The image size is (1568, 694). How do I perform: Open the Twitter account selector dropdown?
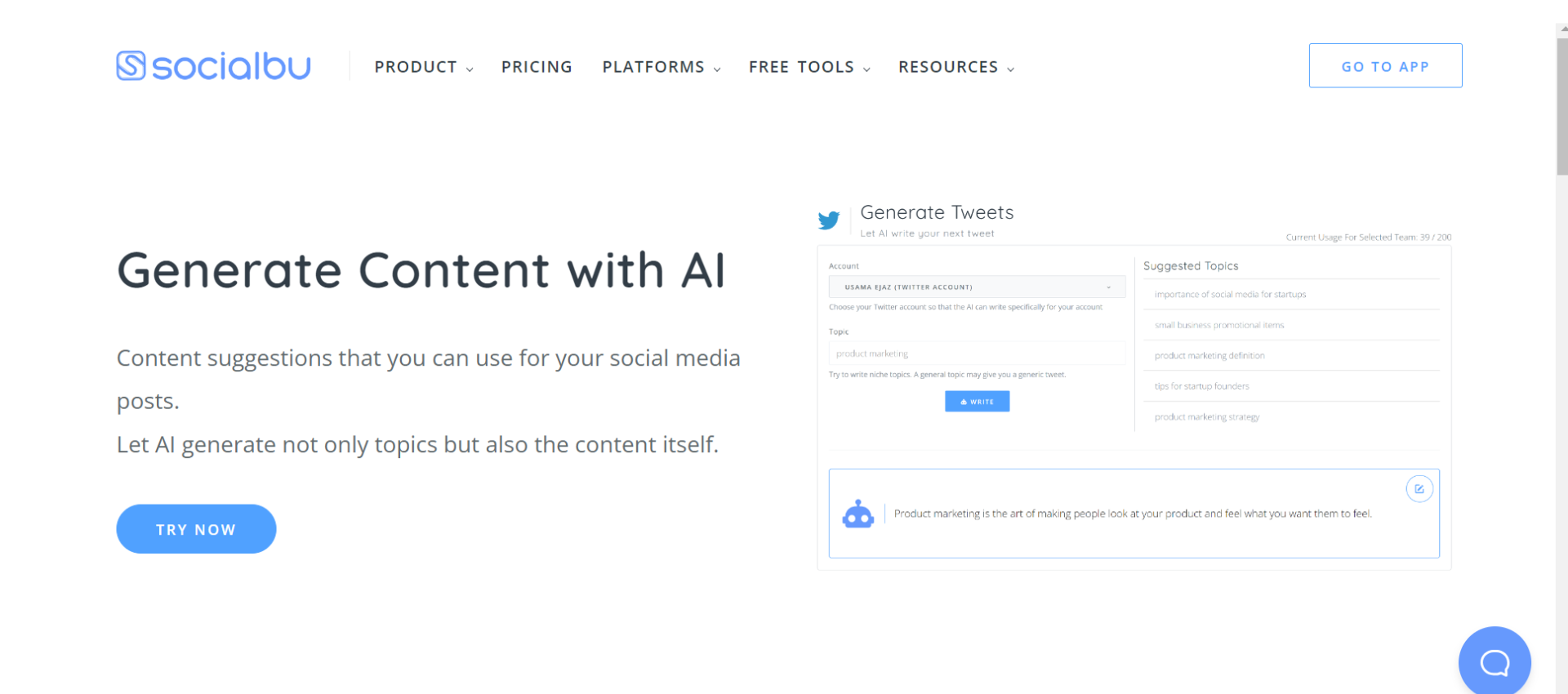[x=977, y=287]
